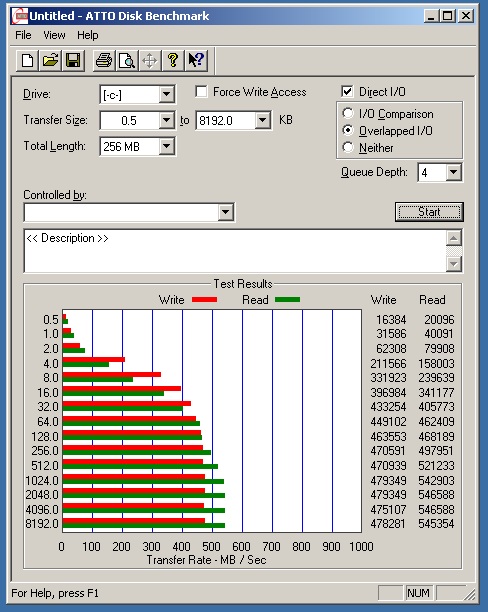Click the ATTO app icon in title bar

tap(20, 16)
